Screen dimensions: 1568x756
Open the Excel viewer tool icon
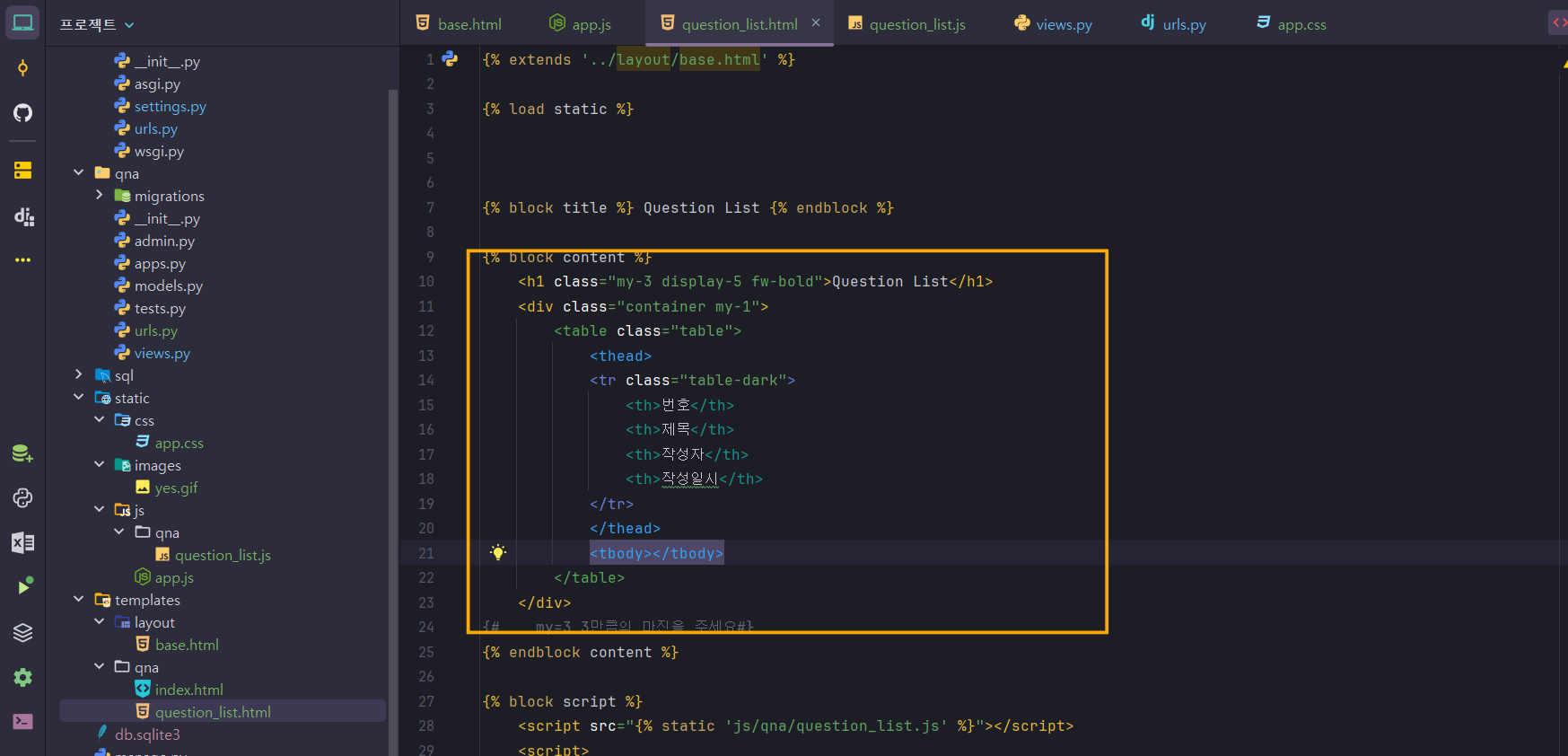point(22,542)
